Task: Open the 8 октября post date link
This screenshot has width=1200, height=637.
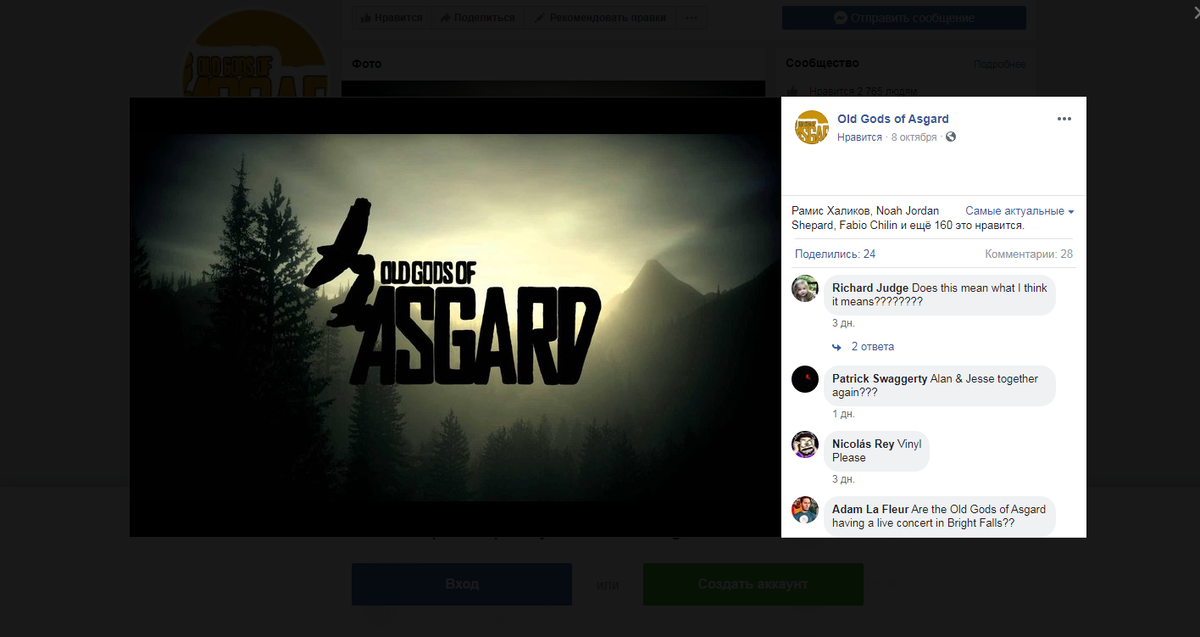Action: pos(914,137)
